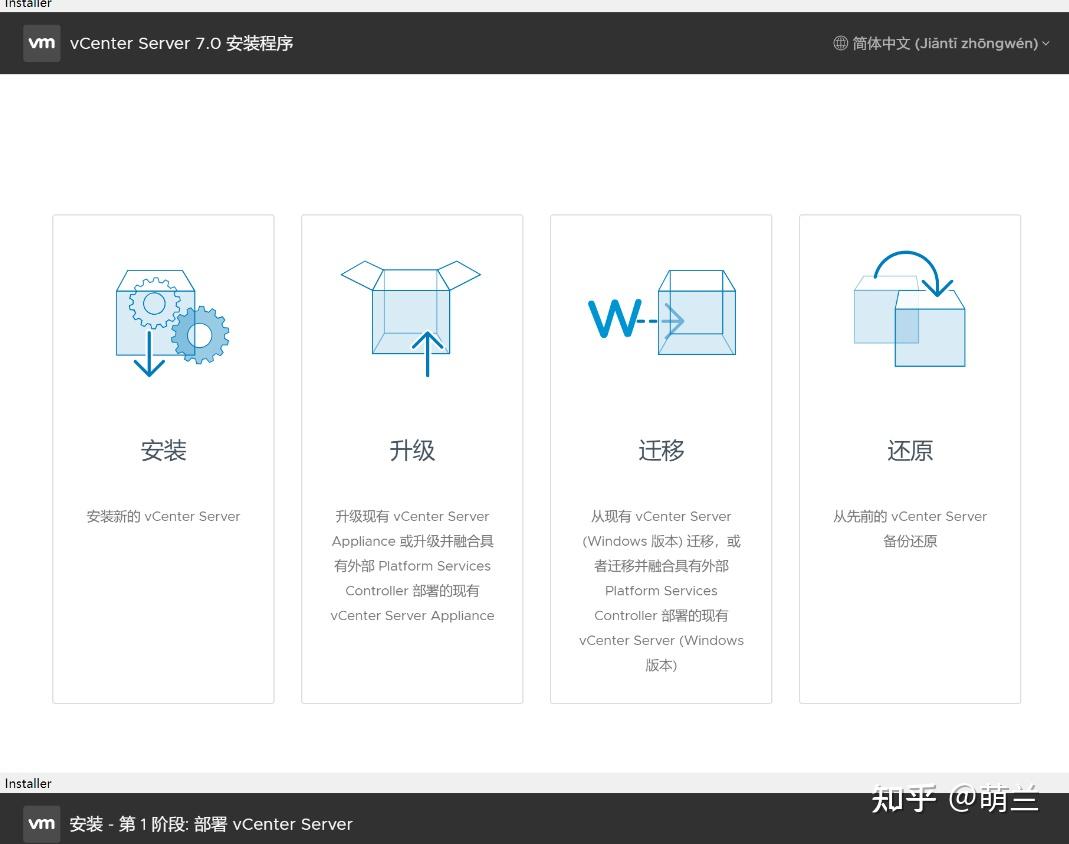The width and height of the screenshot is (1069, 844).
Task: Select the 迁移 card title
Action: tap(661, 451)
